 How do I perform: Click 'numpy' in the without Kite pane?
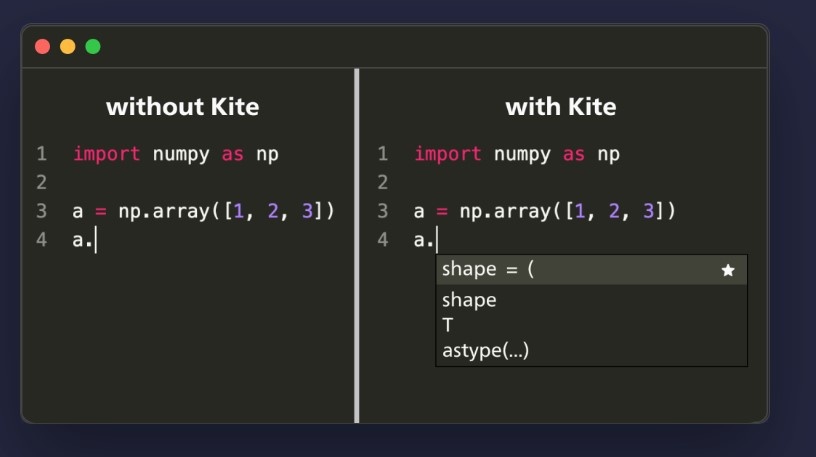point(181,155)
